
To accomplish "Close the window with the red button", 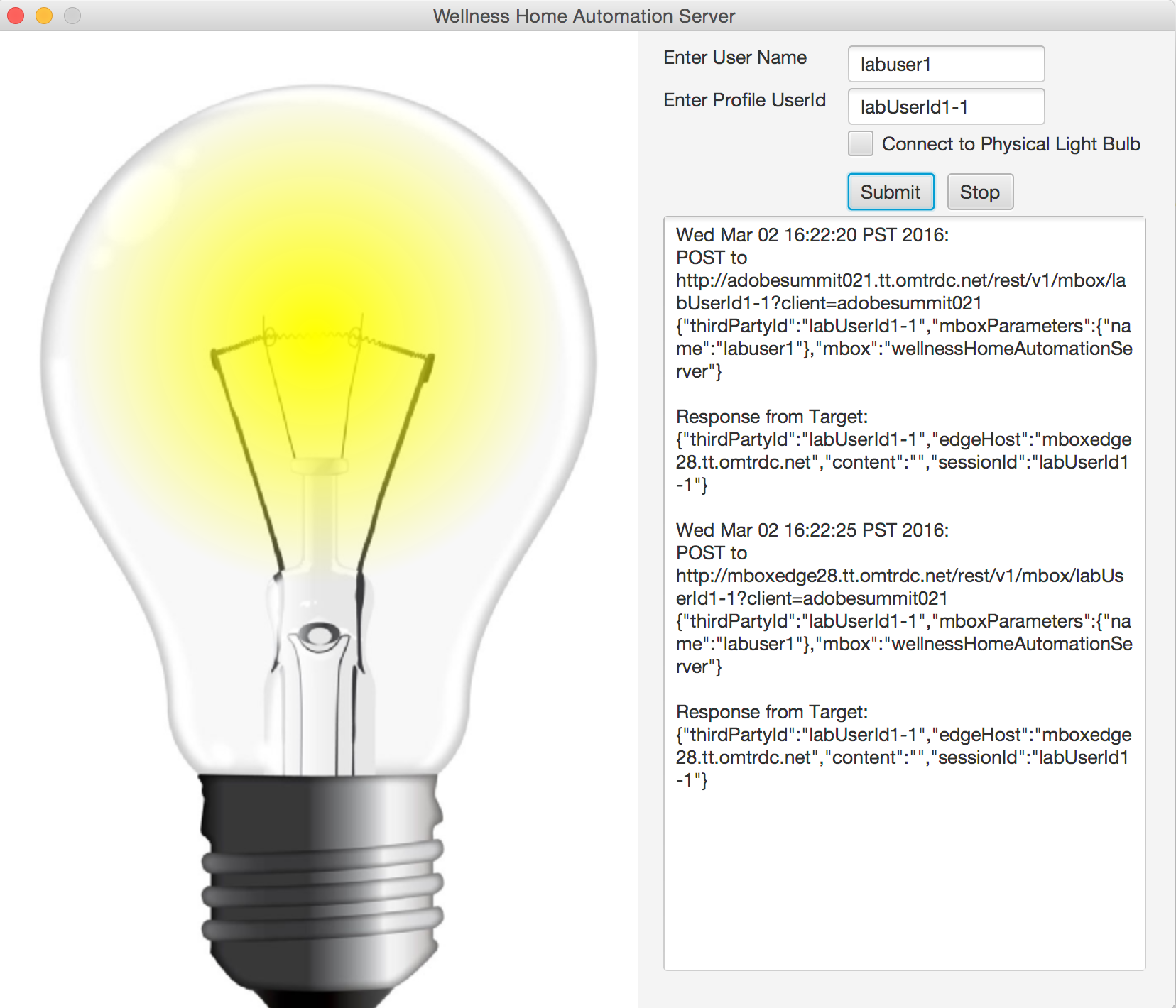I will 16,16.
